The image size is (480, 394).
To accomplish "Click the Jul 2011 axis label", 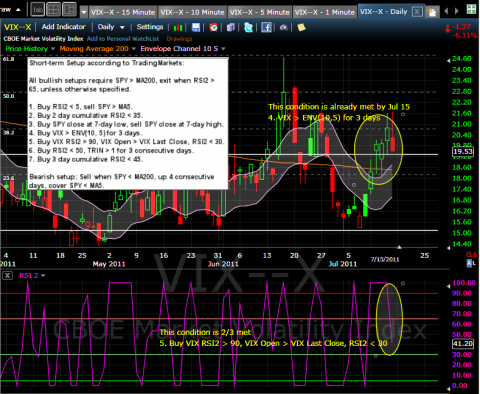I will (343, 264).
